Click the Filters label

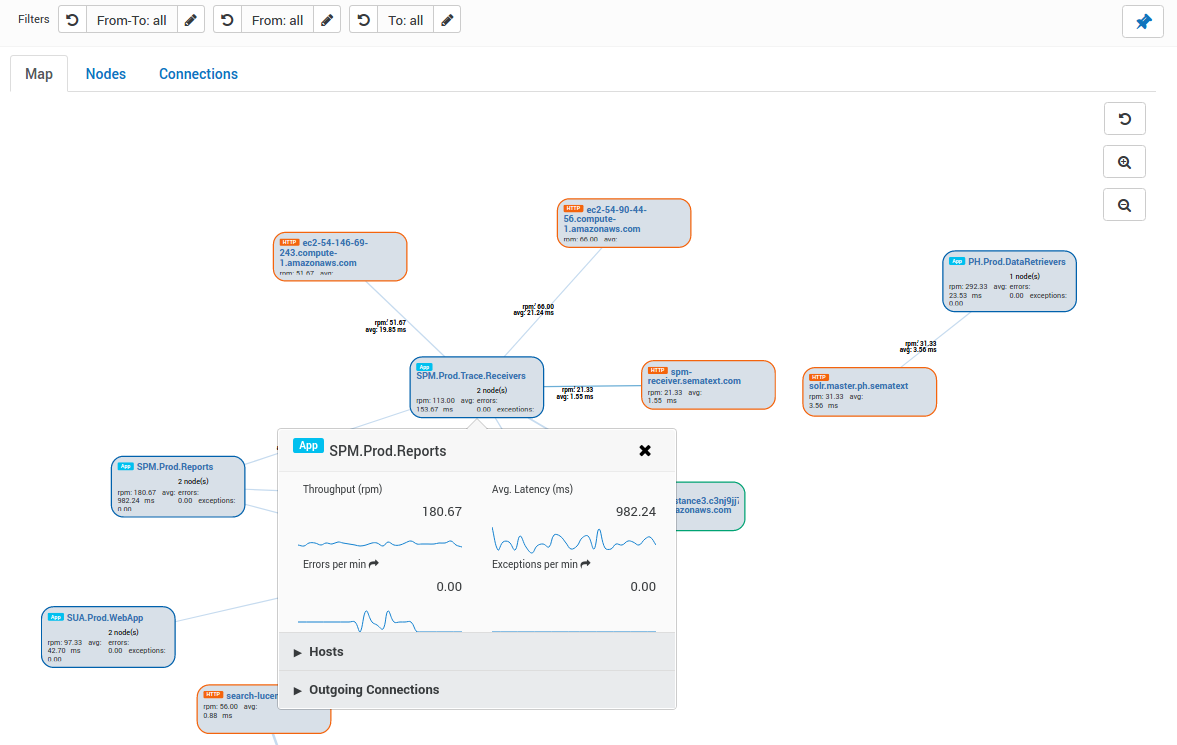(34, 19)
